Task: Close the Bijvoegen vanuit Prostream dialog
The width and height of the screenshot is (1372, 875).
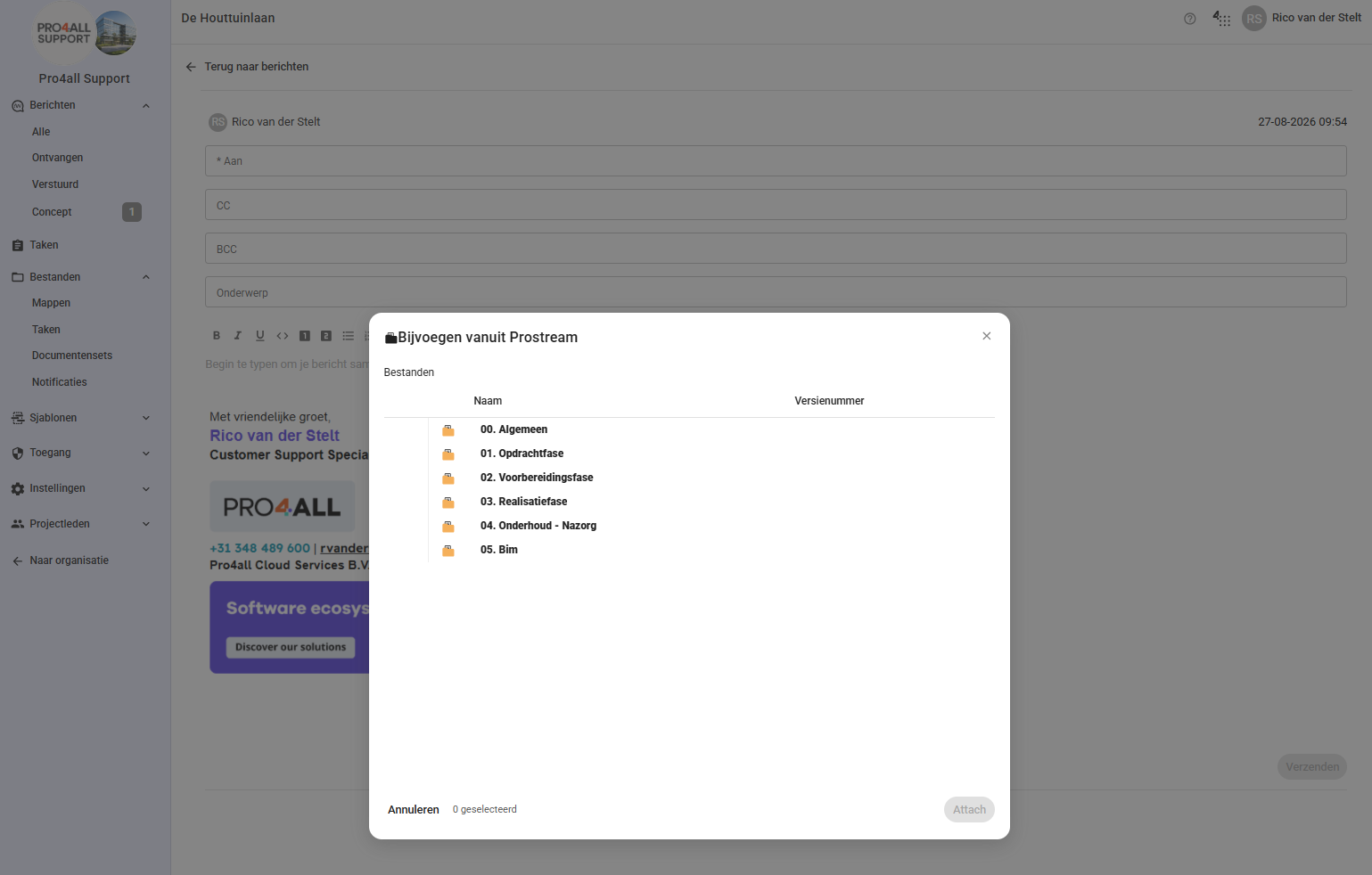Action: 987,336
